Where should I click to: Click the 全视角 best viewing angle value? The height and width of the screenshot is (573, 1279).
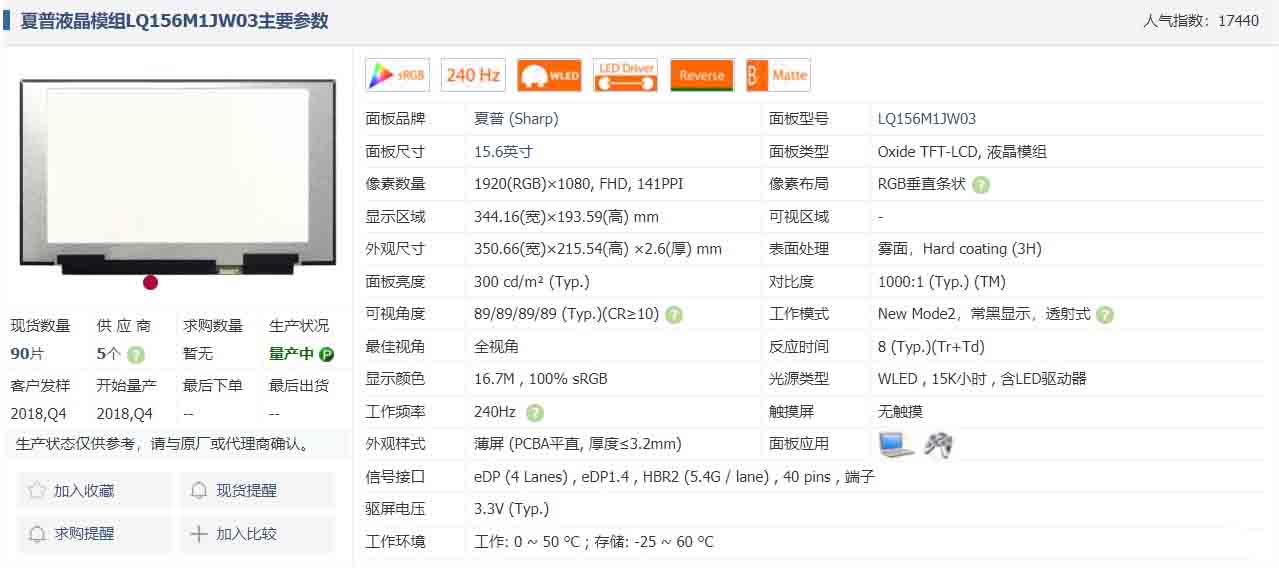496,347
